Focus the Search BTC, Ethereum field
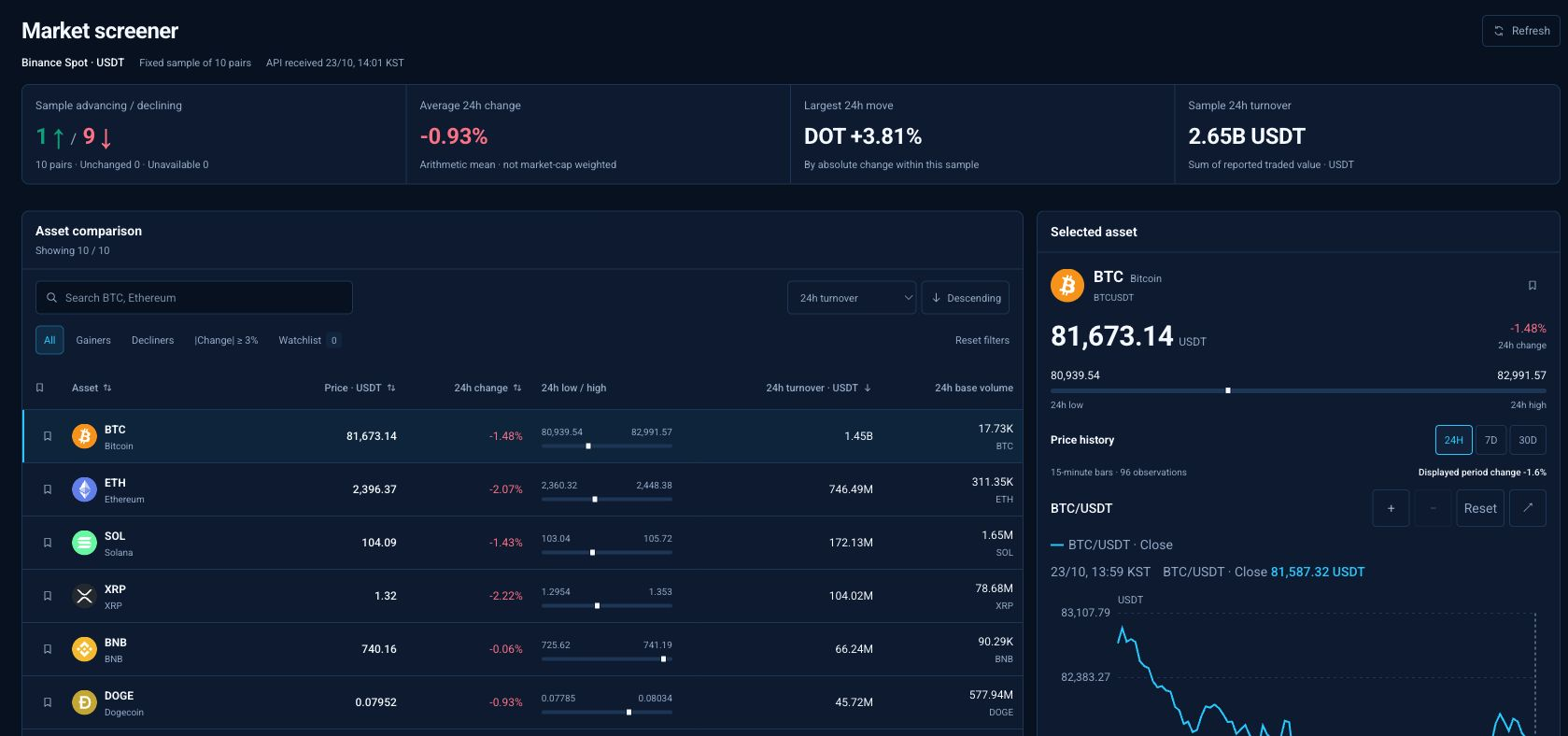This screenshot has width=1568, height=736. (x=194, y=298)
